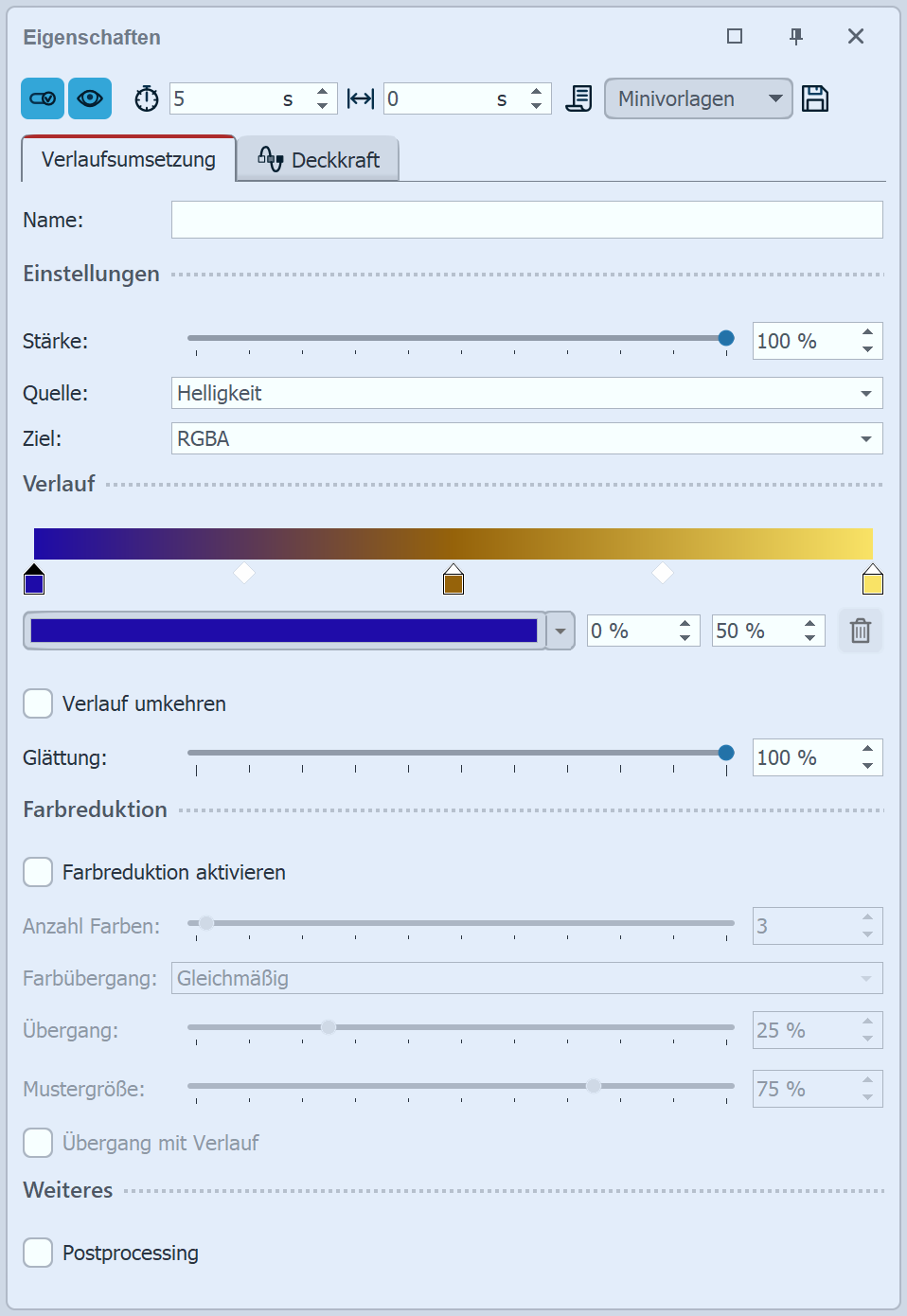Click the blue color swatch bar

[284, 631]
